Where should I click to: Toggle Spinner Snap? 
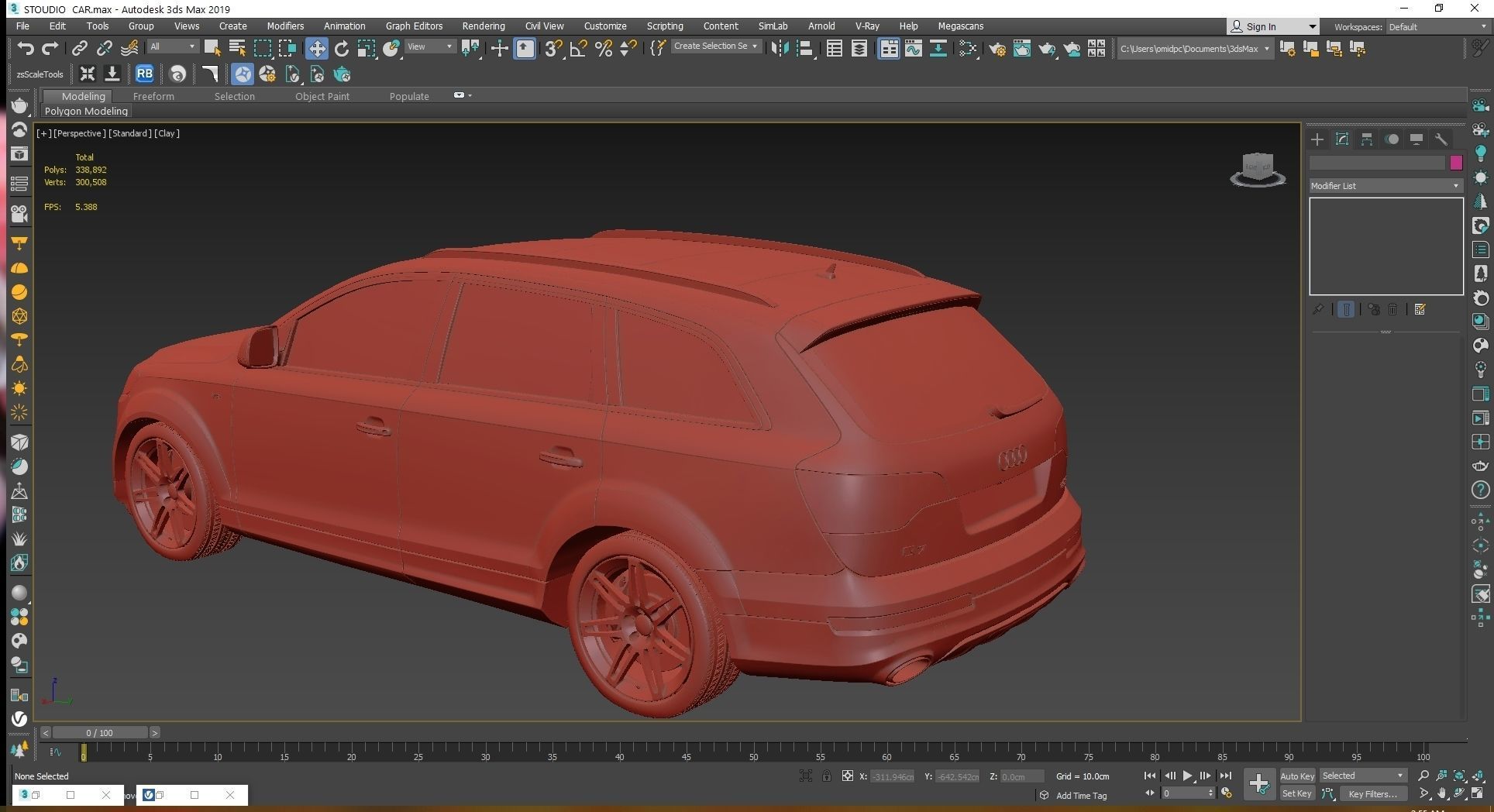click(628, 48)
